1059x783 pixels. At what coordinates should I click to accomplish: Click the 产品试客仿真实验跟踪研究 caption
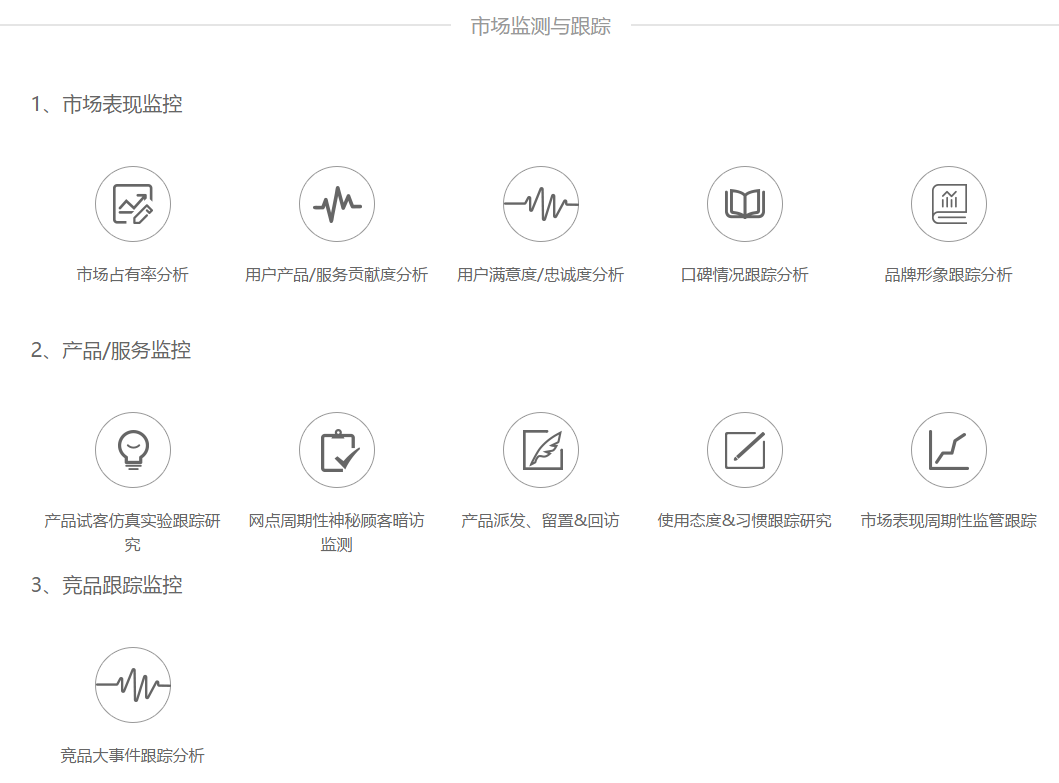(132, 532)
